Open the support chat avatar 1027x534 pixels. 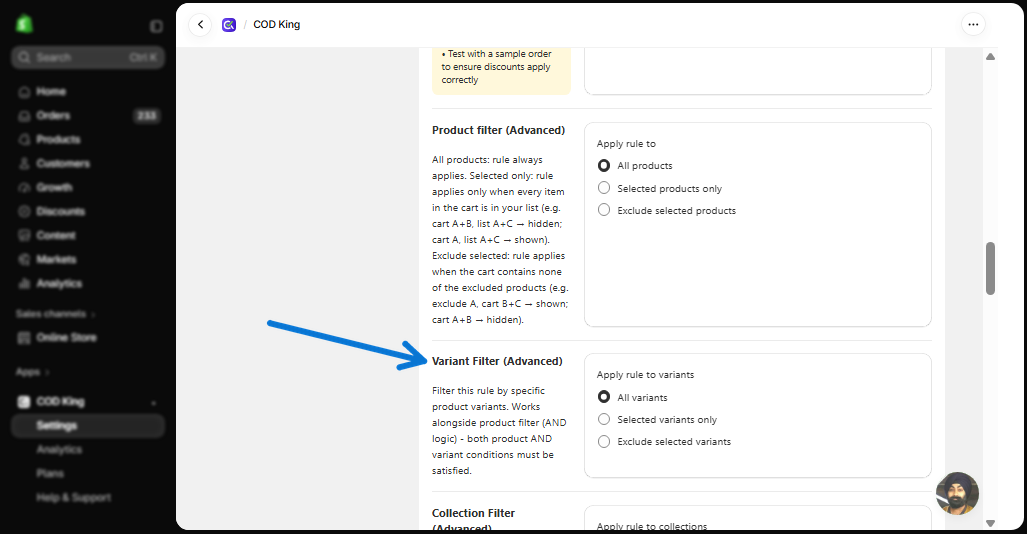tap(958, 493)
